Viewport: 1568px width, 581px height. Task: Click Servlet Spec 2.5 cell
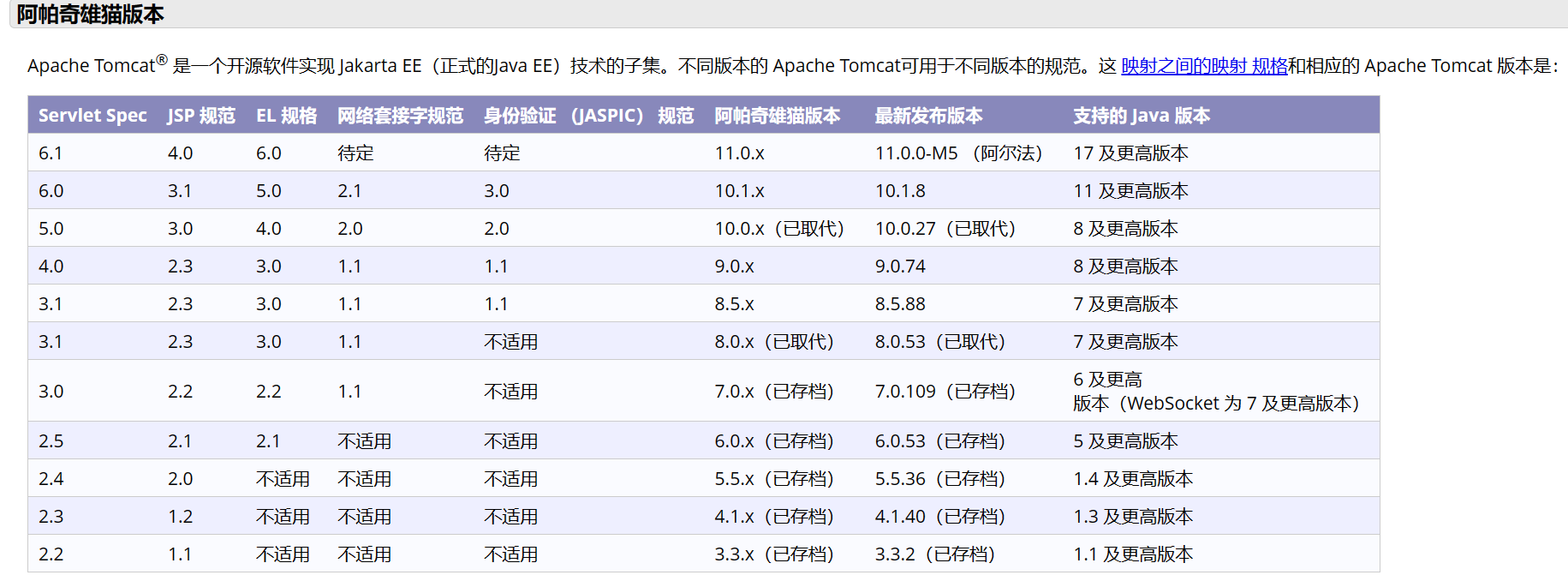pyautogui.click(x=51, y=441)
